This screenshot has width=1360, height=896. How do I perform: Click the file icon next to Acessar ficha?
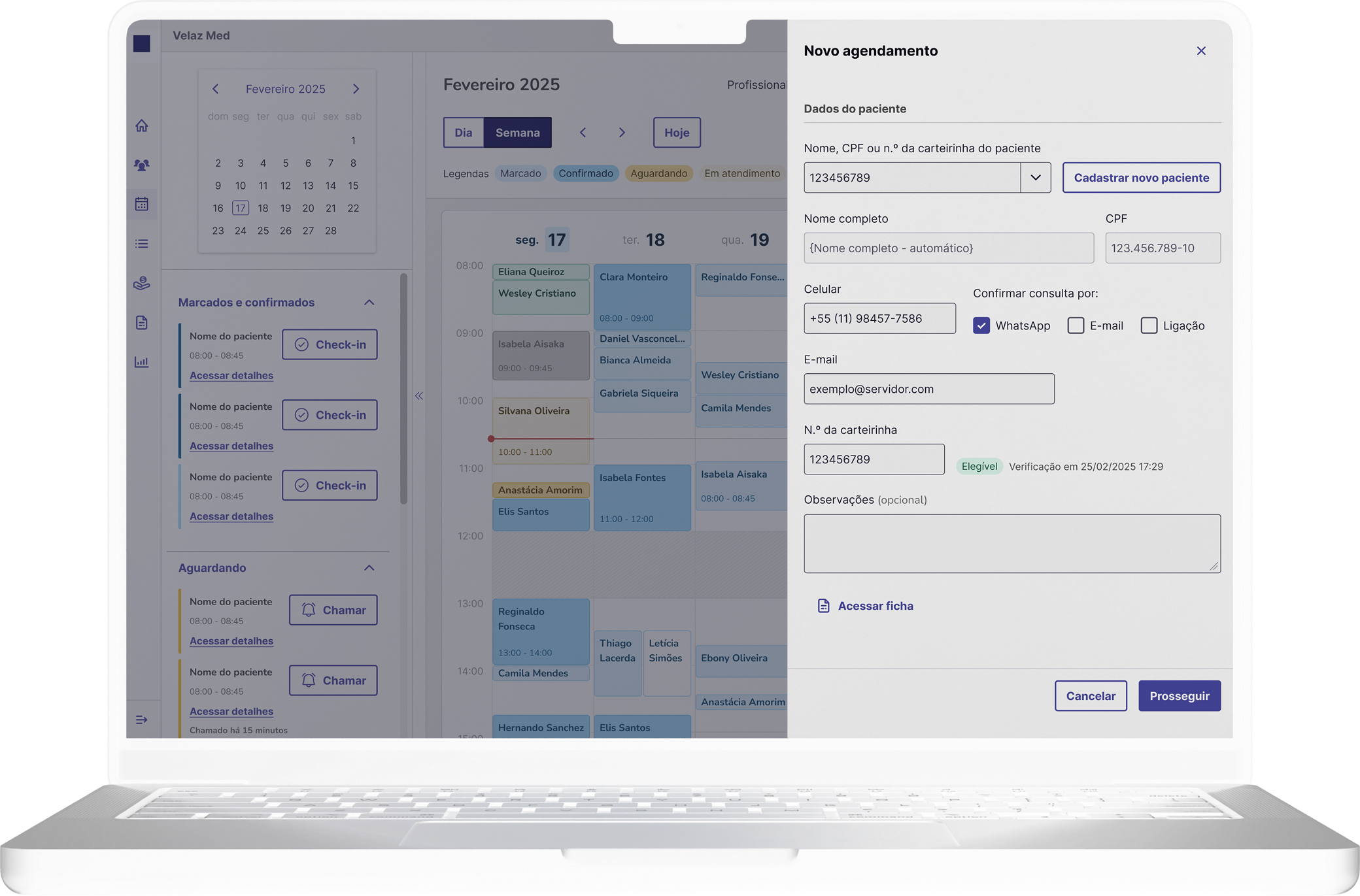823,606
